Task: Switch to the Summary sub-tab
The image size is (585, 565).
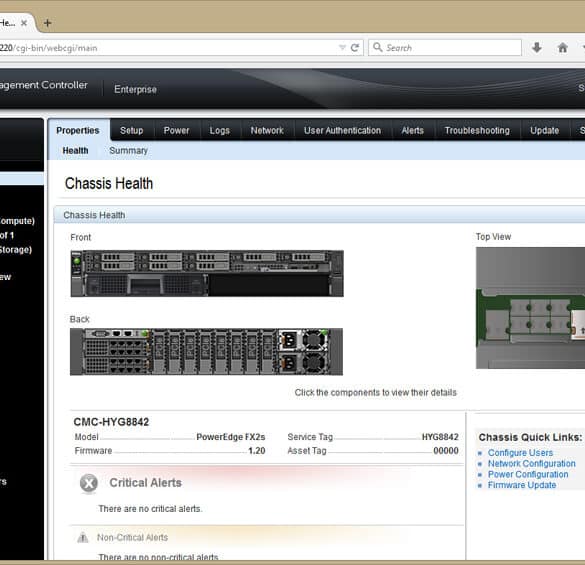Action: click(129, 150)
